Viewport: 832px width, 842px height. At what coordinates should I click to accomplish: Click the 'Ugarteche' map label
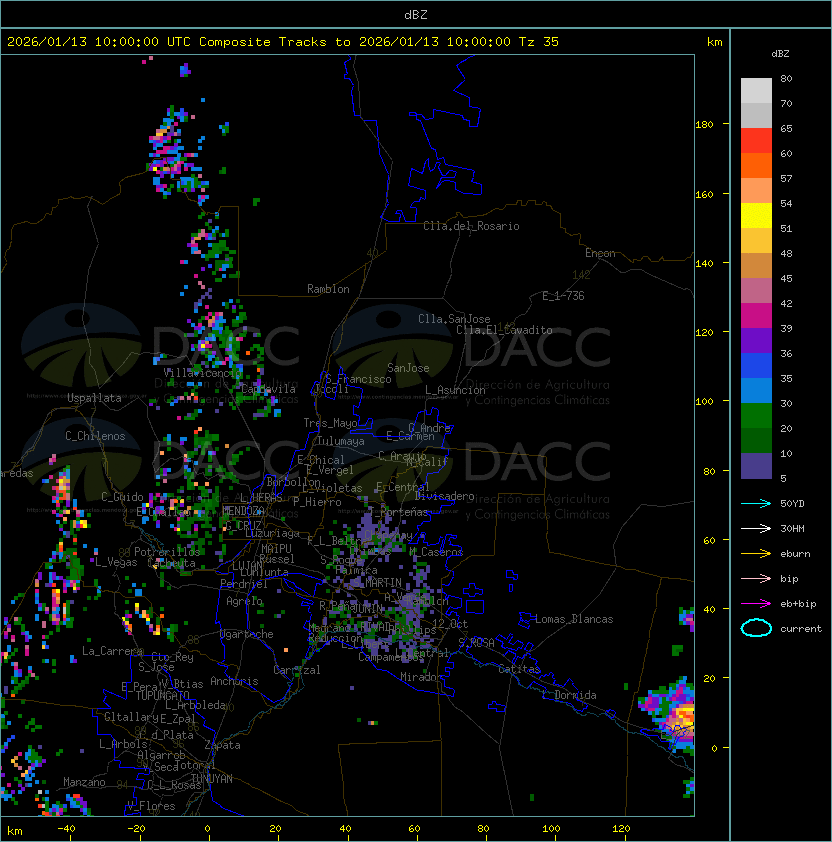point(247,634)
